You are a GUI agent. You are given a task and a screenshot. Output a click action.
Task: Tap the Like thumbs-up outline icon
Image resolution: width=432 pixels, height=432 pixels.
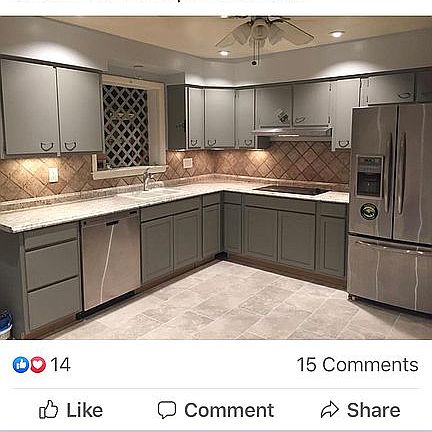(x=48, y=409)
